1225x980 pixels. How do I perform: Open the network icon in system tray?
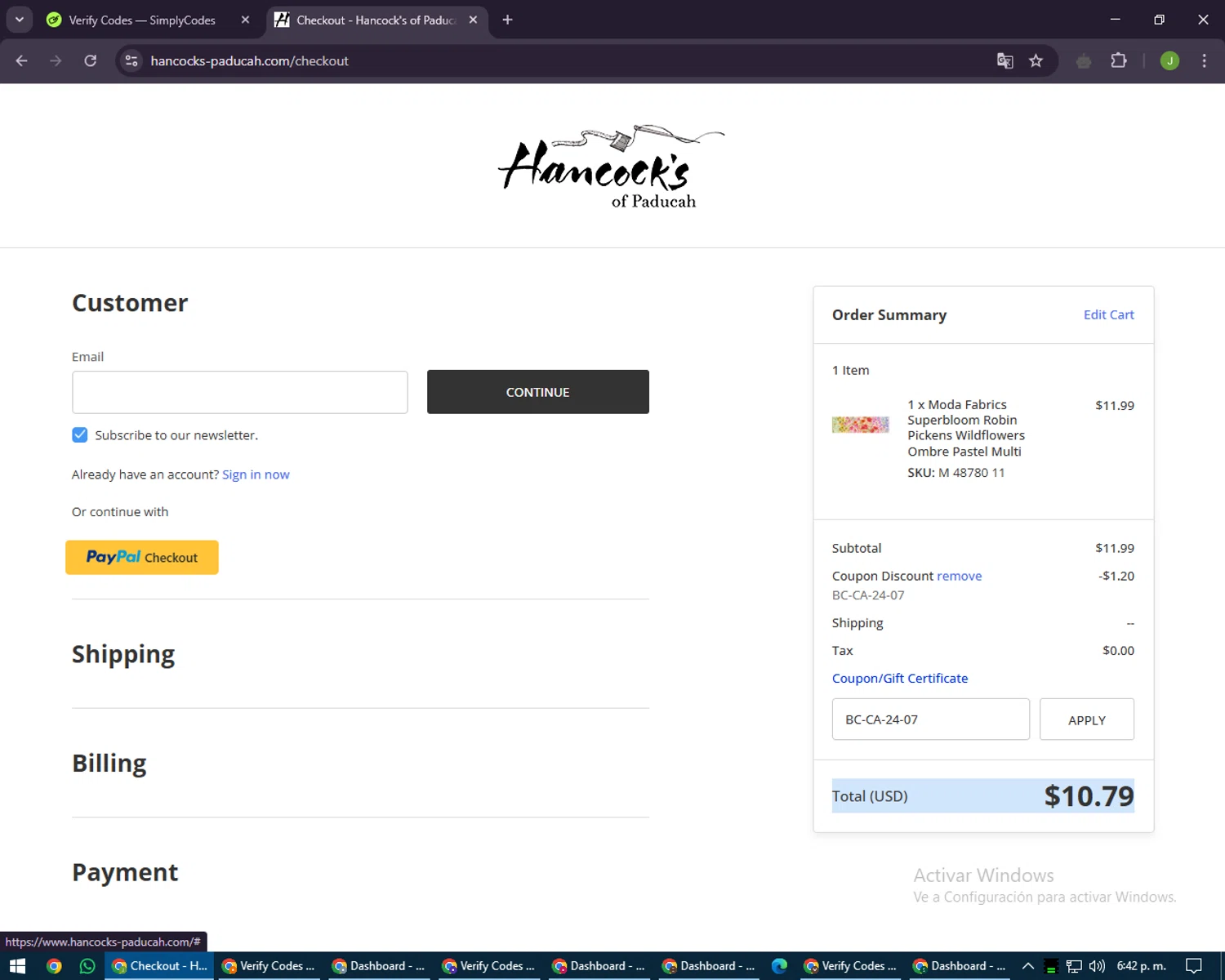click(1074, 966)
